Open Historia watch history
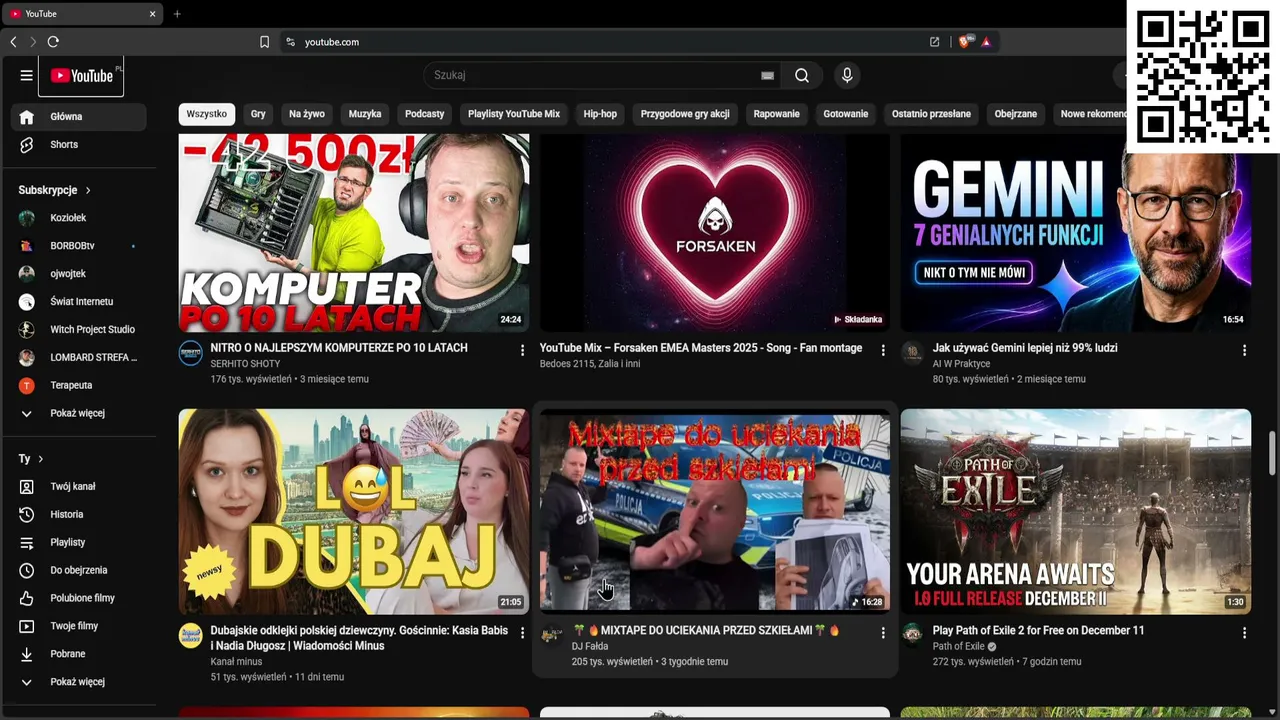This screenshot has height=720, width=1280. point(79,514)
